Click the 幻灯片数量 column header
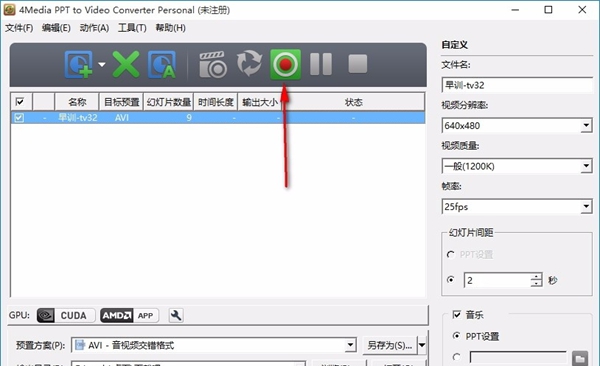Viewport: 600px width, 366px height. 169,102
